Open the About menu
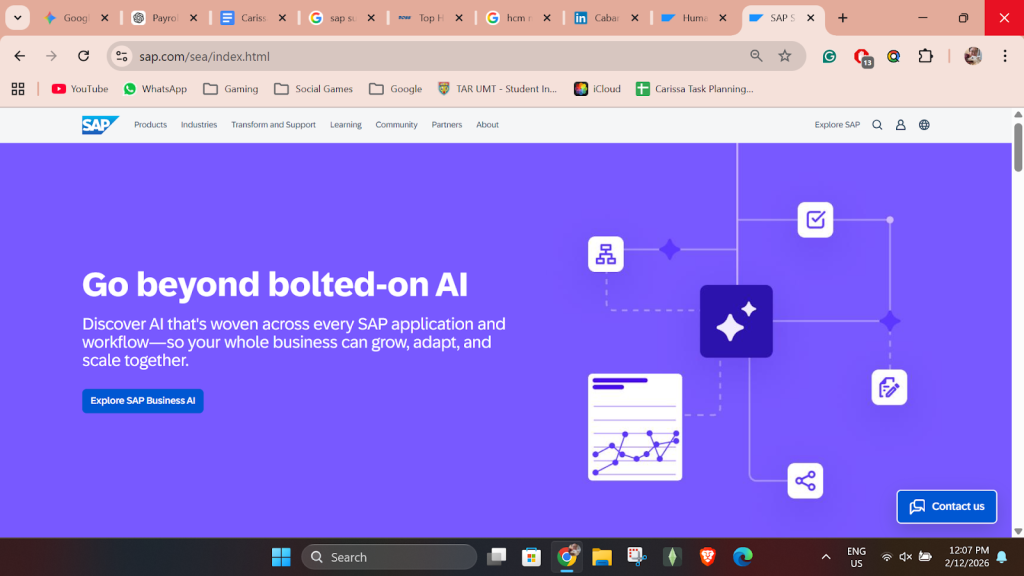This screenshot has width=1024, height=576. (x=487, y=125)
